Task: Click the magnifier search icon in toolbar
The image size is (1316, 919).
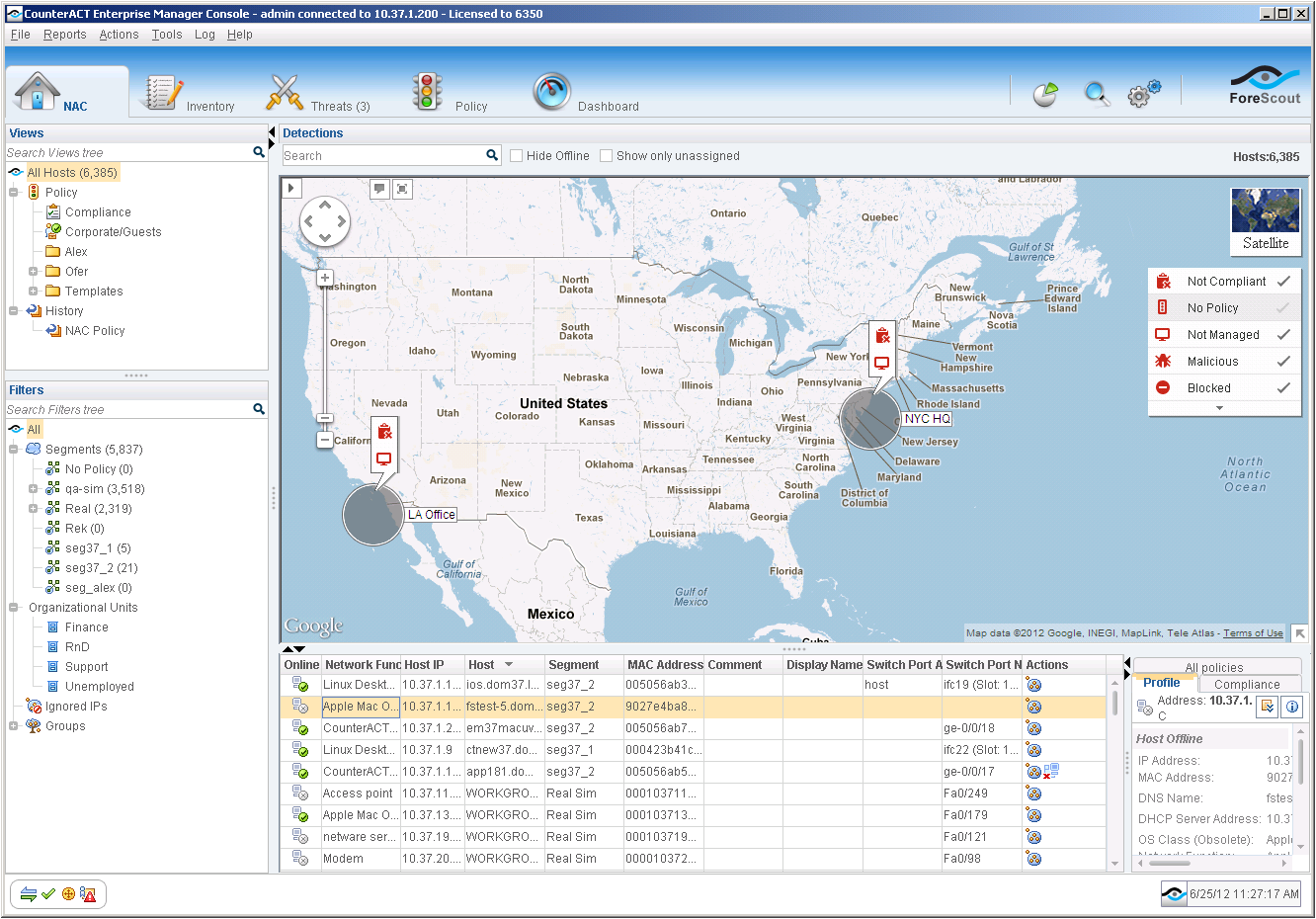Action: [1097, 94]
